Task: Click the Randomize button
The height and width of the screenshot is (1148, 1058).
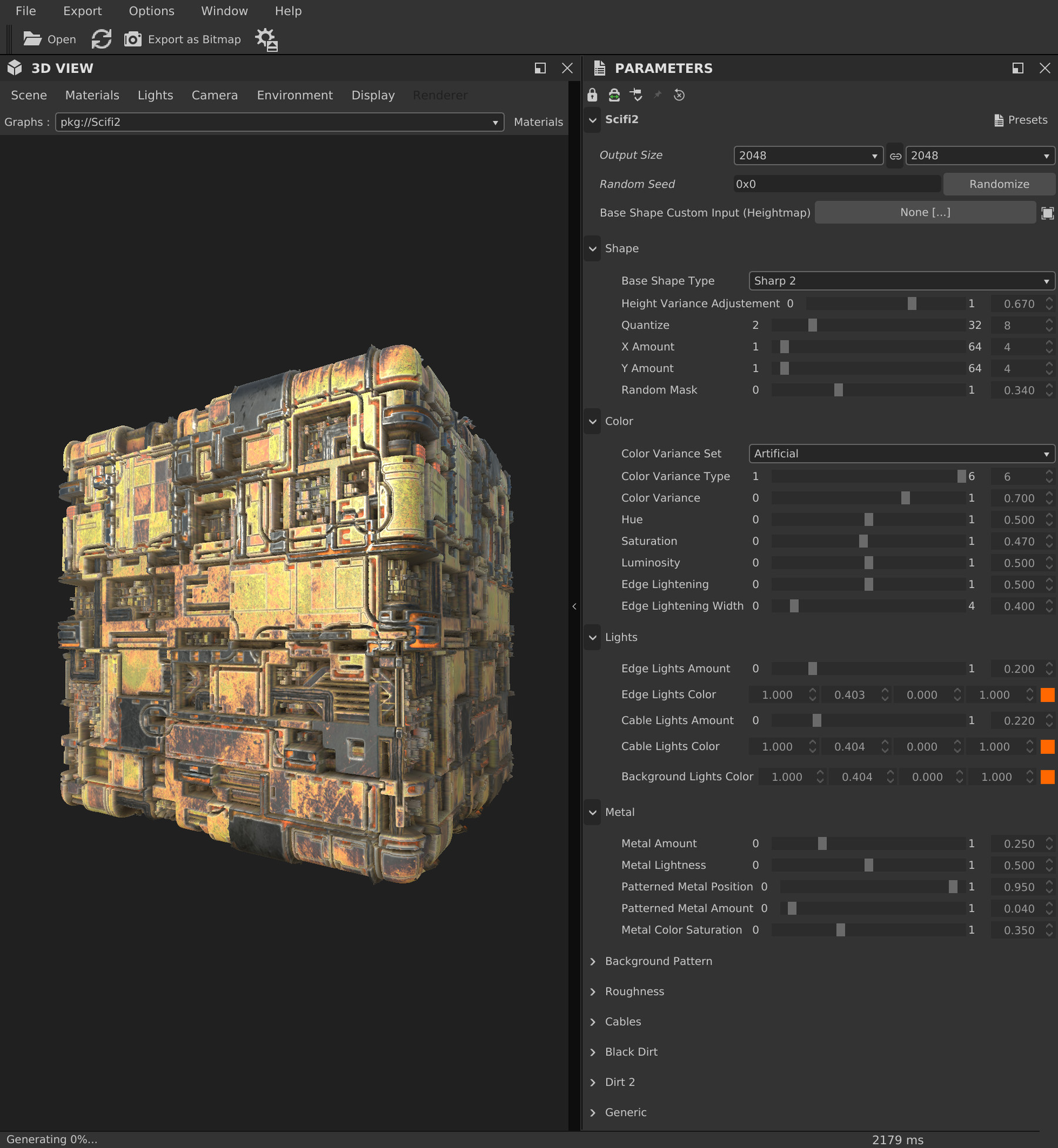Action: 999,184
